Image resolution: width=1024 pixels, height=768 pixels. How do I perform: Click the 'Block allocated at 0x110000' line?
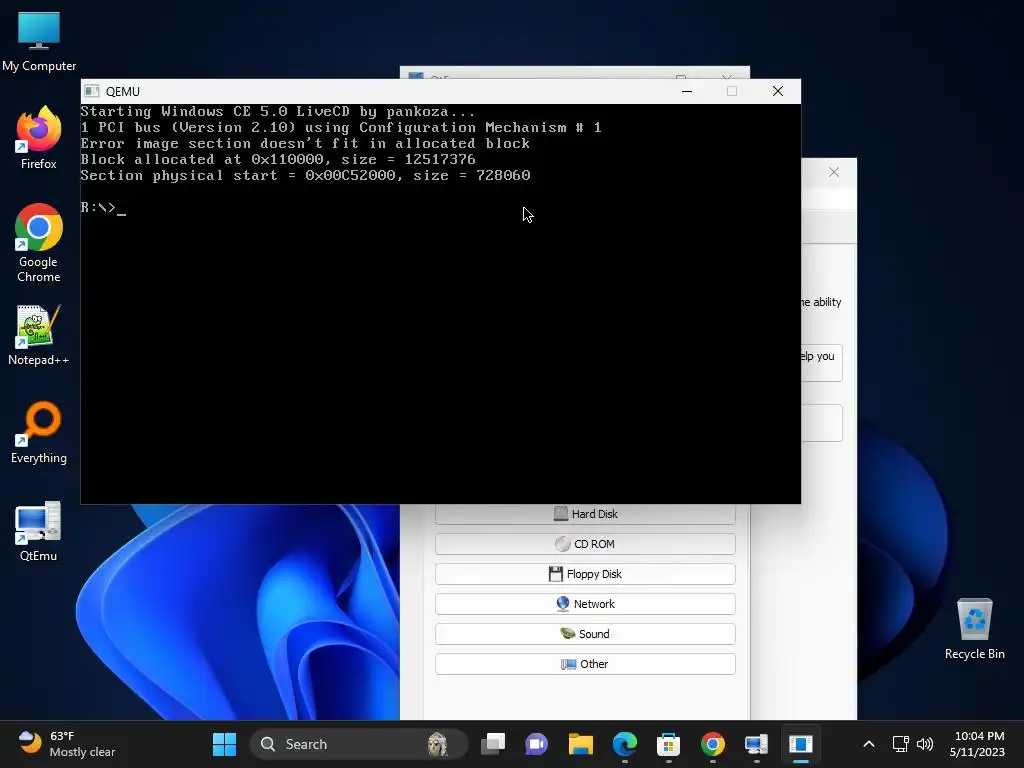pyautogui.click(x=278, y=160)
